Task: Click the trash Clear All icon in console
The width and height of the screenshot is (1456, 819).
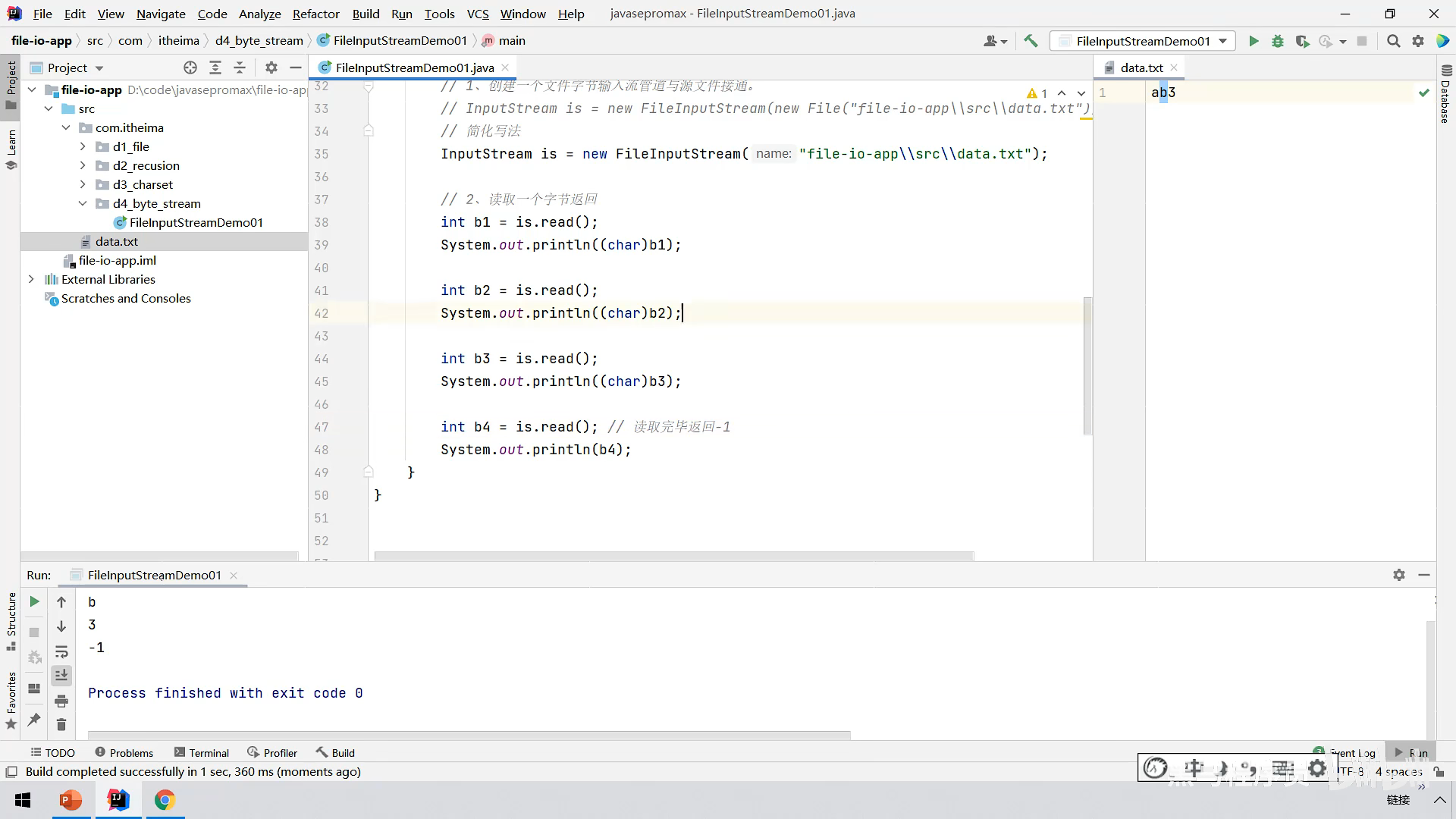Action: [x=61, y=725]
